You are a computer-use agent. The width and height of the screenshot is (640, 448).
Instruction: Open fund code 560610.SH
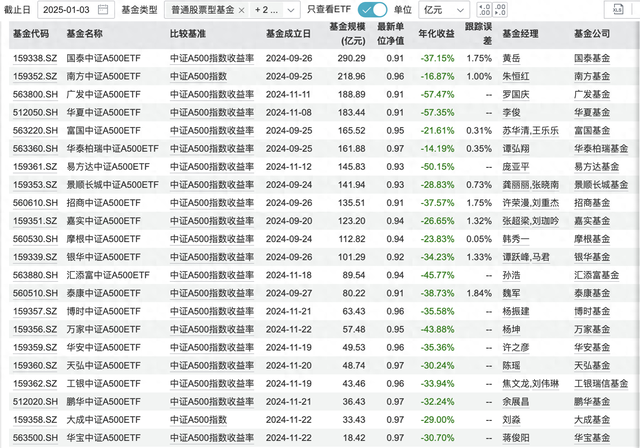35,203
